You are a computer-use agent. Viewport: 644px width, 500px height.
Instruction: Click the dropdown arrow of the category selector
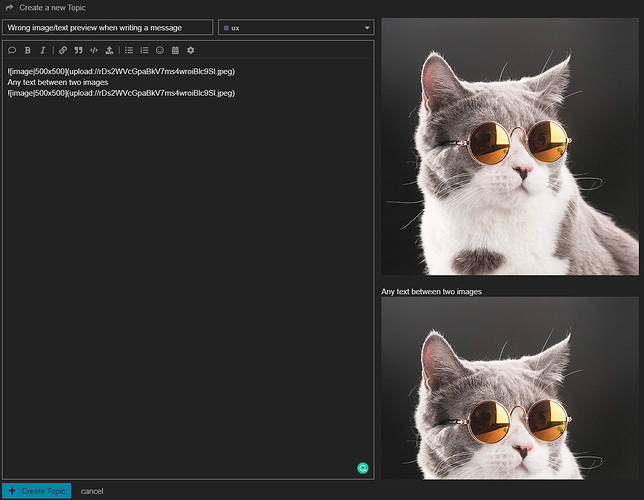pos(367,28)
